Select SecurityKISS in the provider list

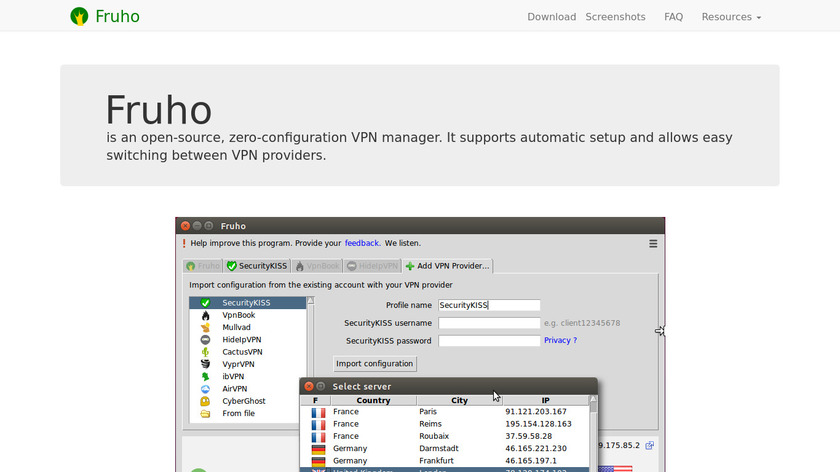248,303
